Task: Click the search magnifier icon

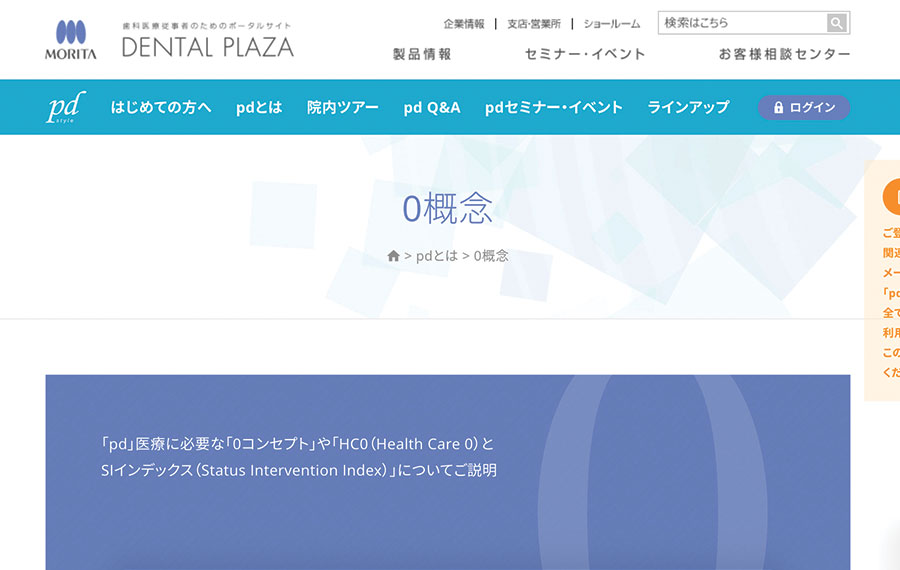Action: (837, 23)
